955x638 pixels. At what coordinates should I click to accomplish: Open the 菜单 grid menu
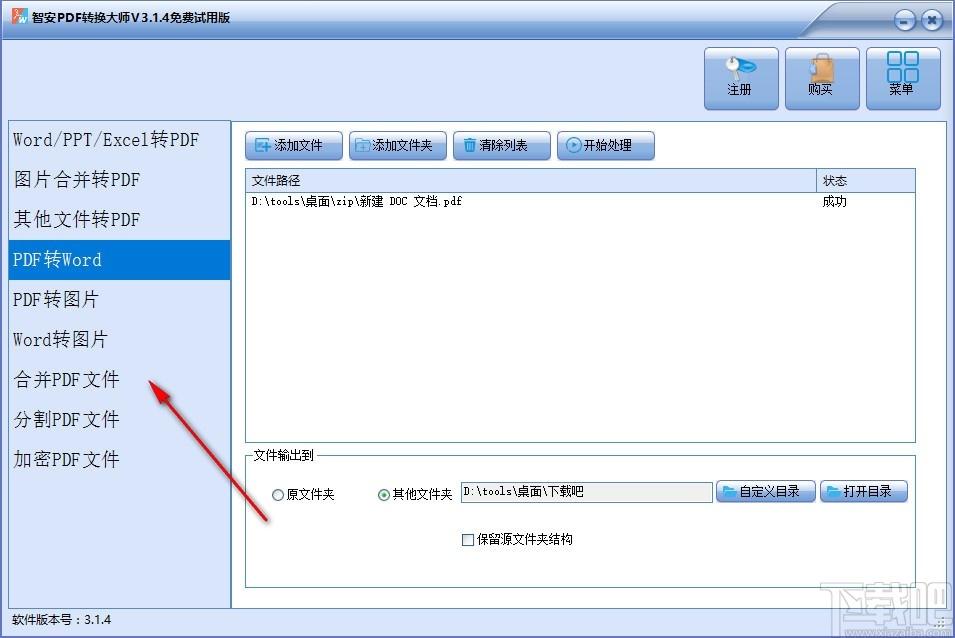[903, 79]
